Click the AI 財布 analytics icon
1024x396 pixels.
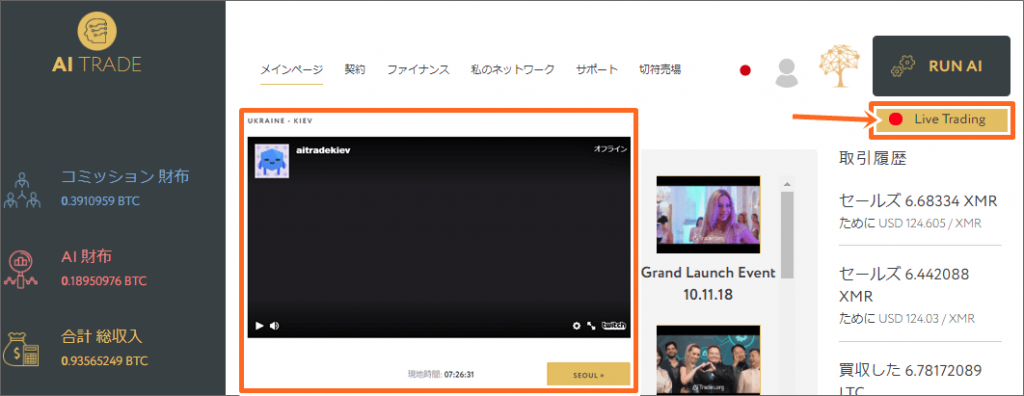point(22,269)
